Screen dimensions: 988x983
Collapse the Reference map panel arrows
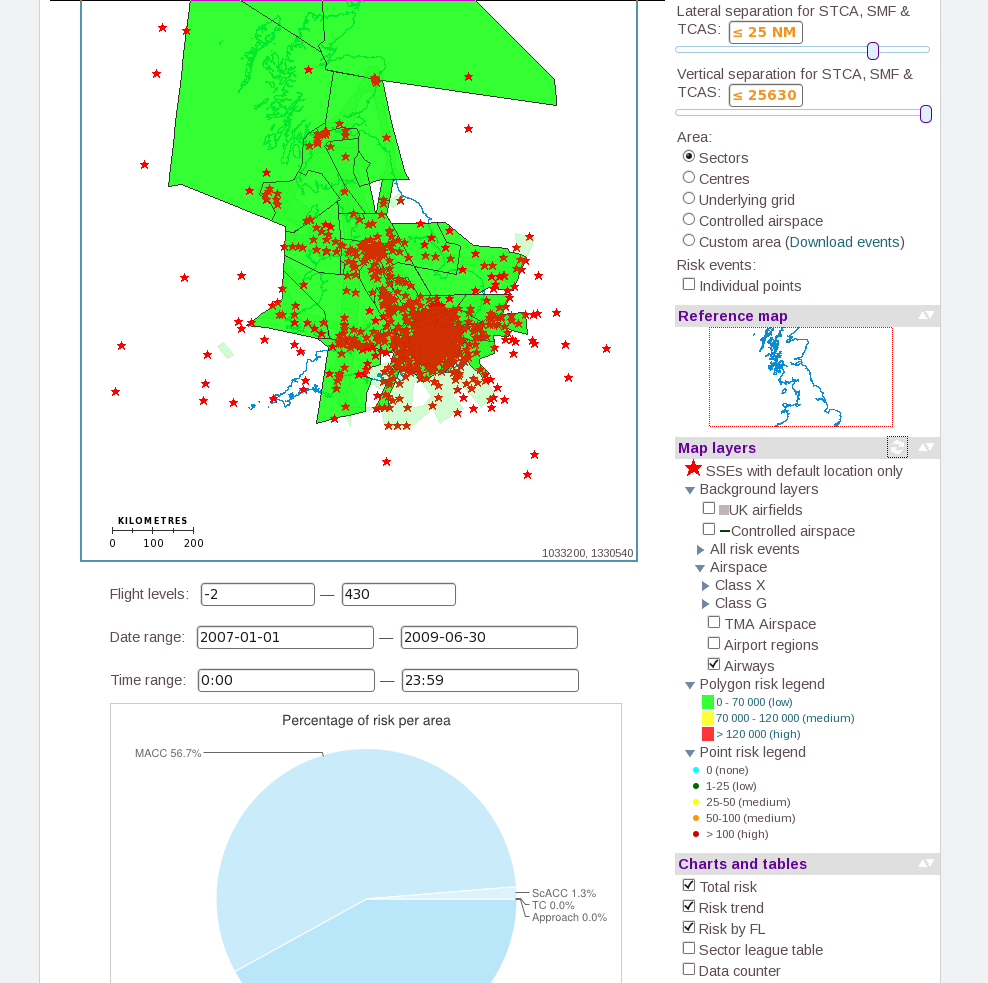click(926, 315)
